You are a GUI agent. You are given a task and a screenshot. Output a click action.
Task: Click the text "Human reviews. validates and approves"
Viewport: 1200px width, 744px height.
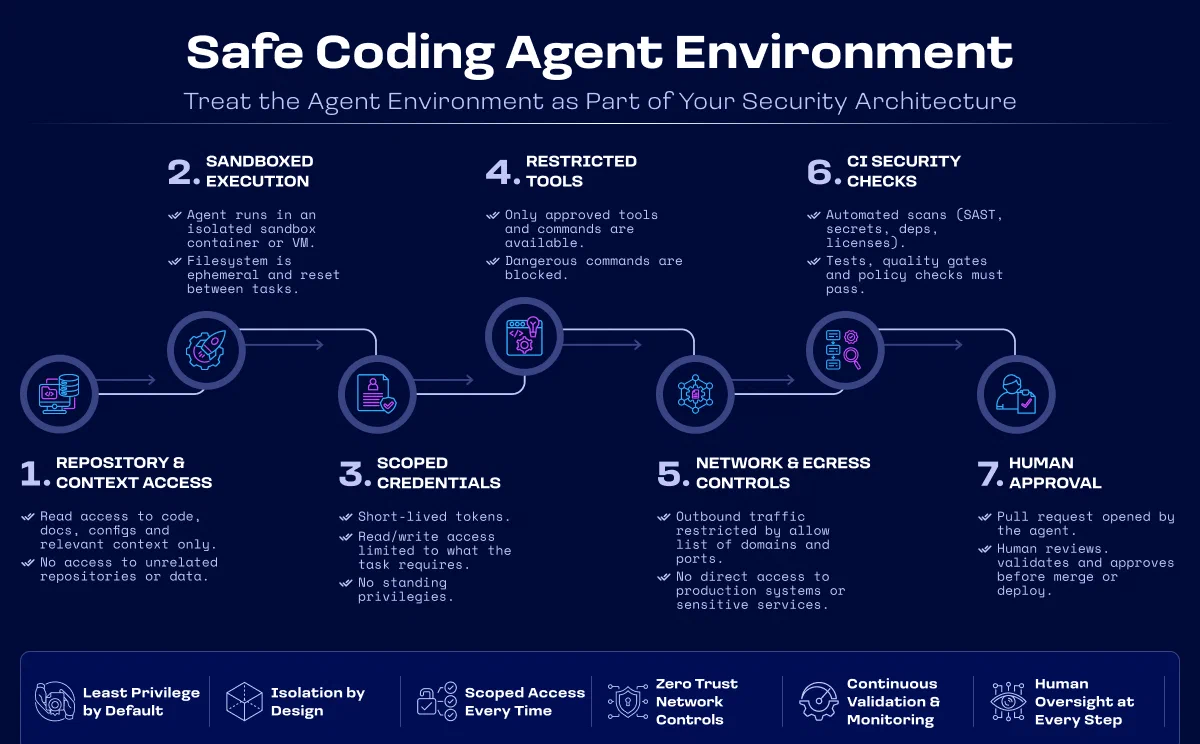[1086, 556]
